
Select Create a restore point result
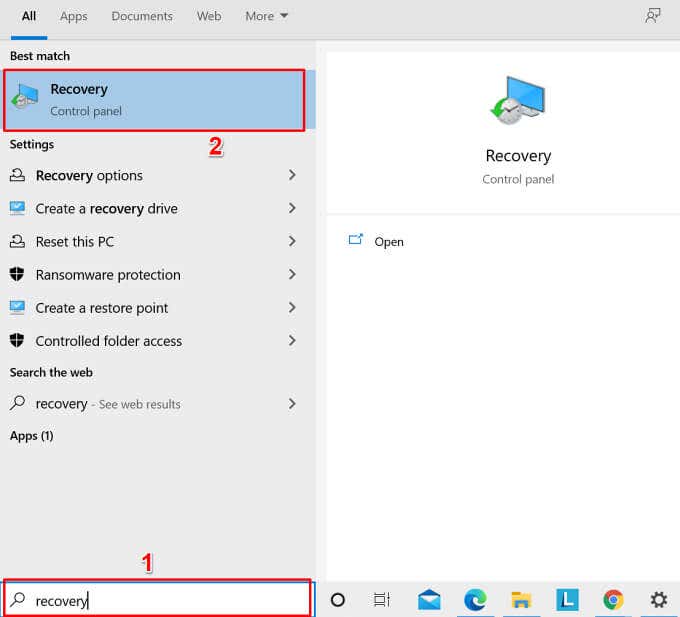point(102,308)
